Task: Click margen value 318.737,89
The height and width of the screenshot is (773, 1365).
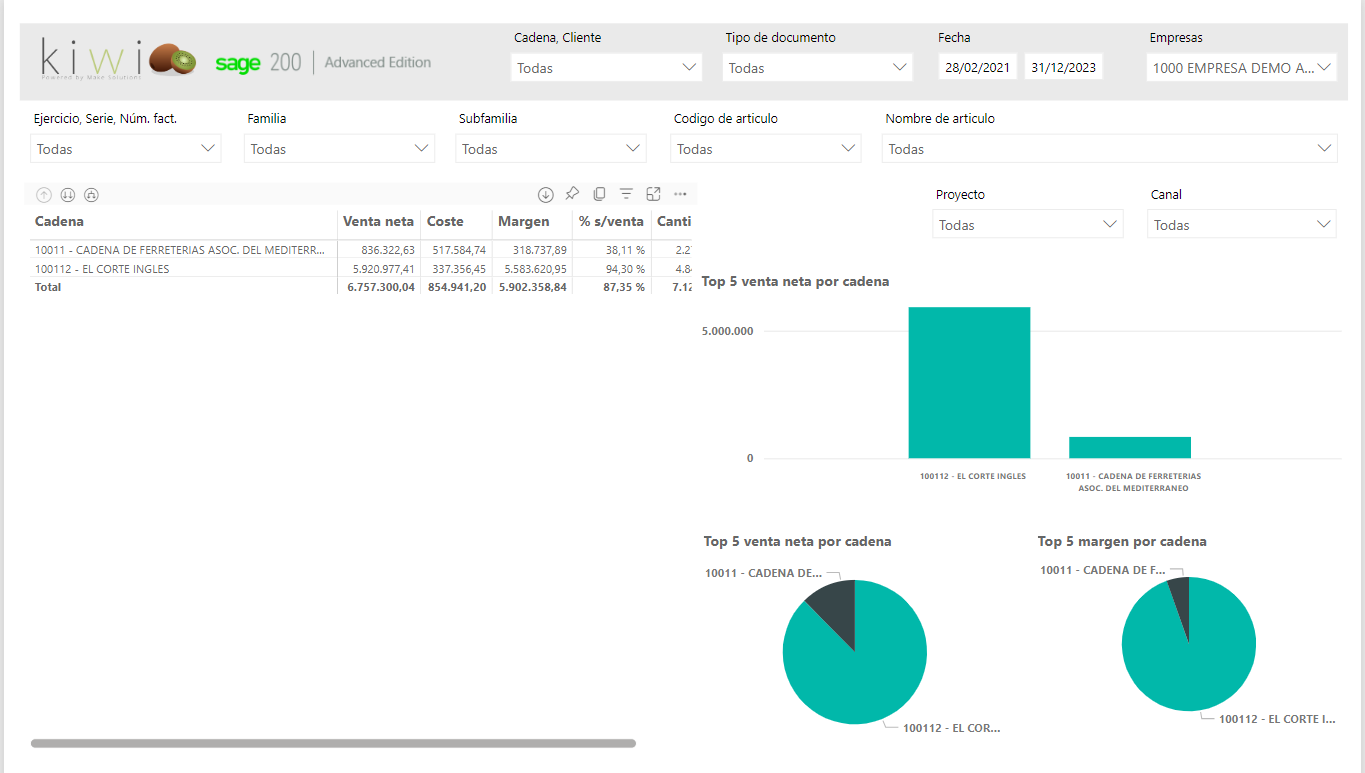Action: 539,250
